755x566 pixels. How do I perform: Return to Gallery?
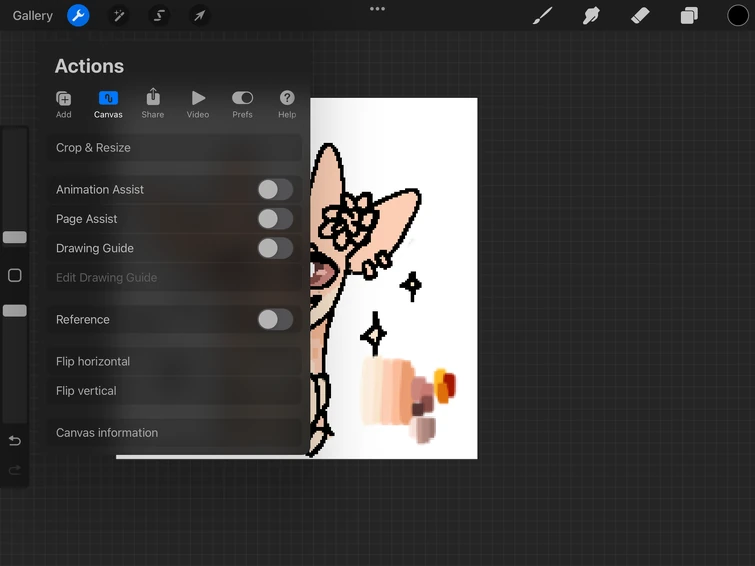point(33,16)
